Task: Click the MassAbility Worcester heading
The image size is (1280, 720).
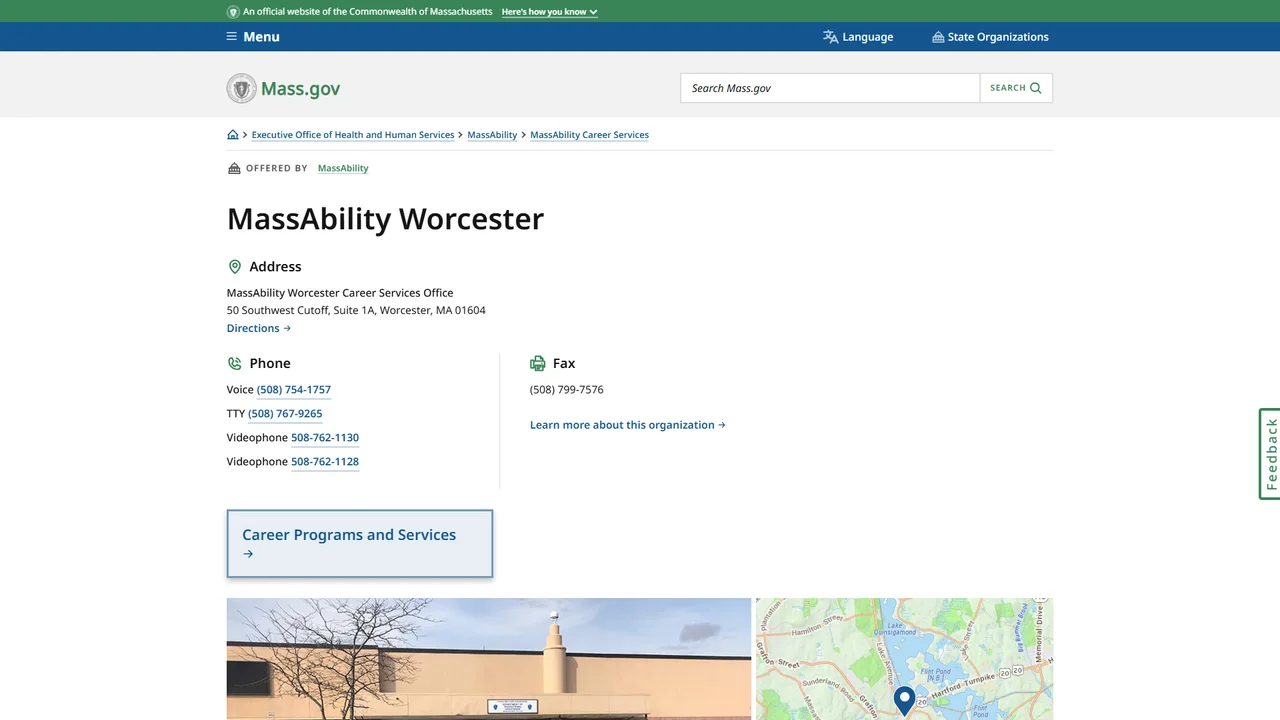Action: pos(385,219)
